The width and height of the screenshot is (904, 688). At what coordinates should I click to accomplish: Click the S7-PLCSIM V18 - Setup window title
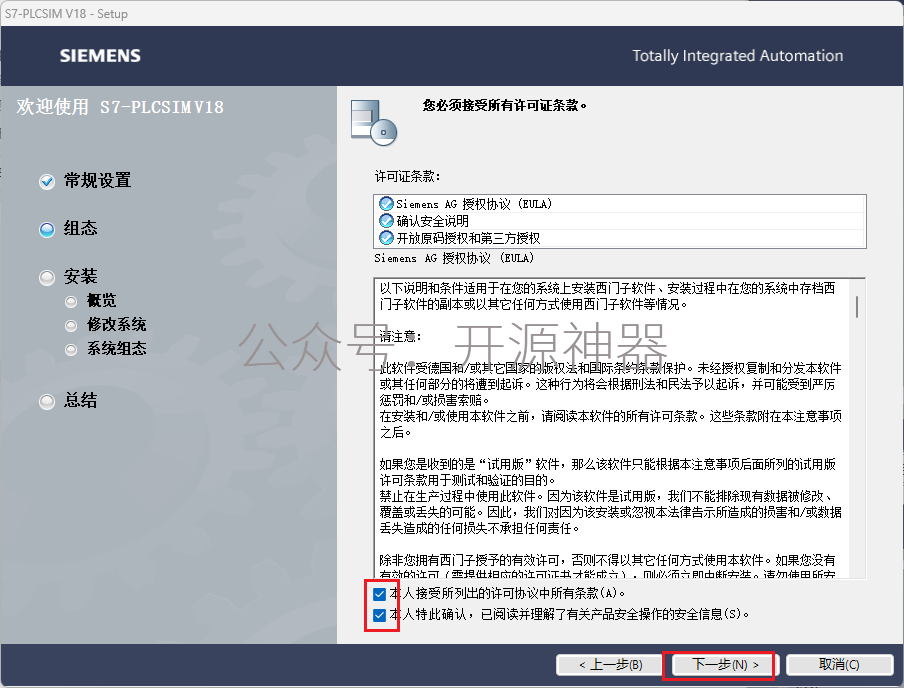66,14
